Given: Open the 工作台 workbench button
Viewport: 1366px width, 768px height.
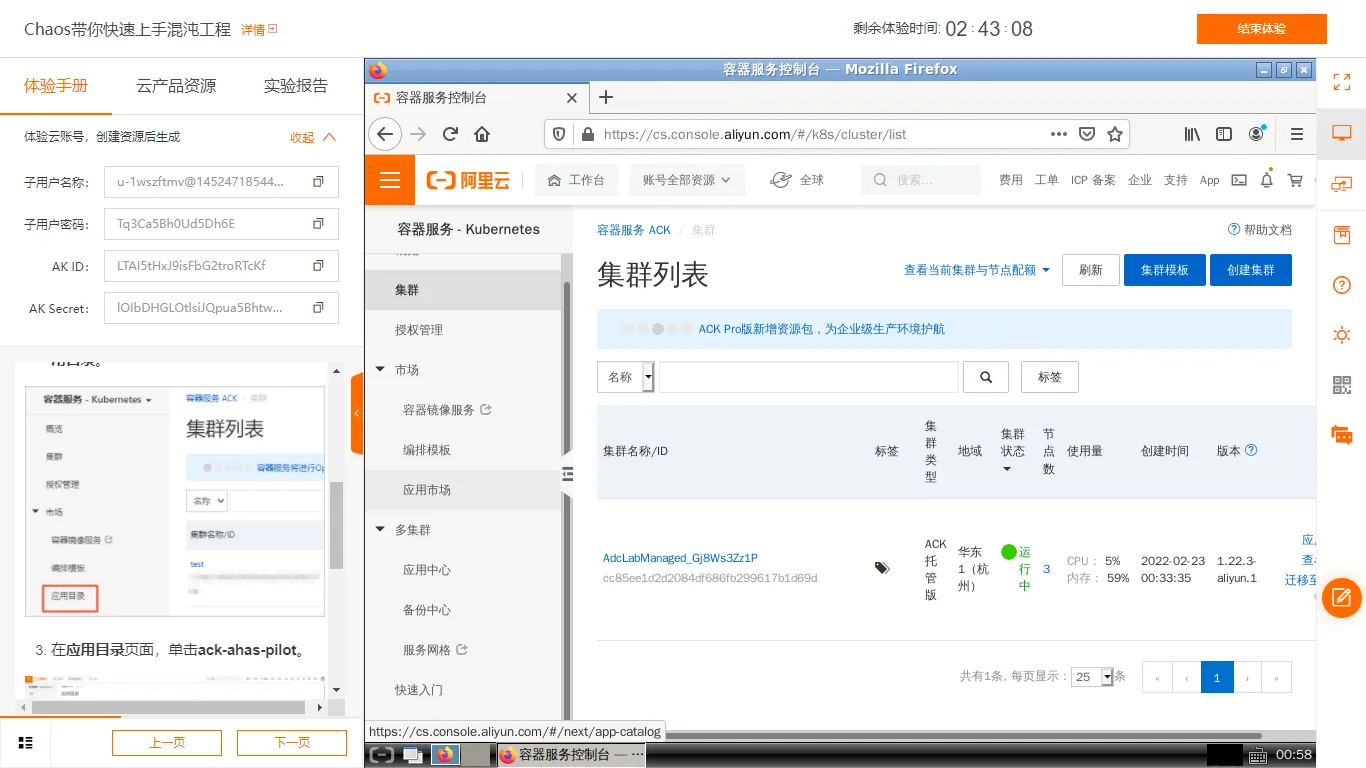Looking at the screenshot, I should click(576, 180).
